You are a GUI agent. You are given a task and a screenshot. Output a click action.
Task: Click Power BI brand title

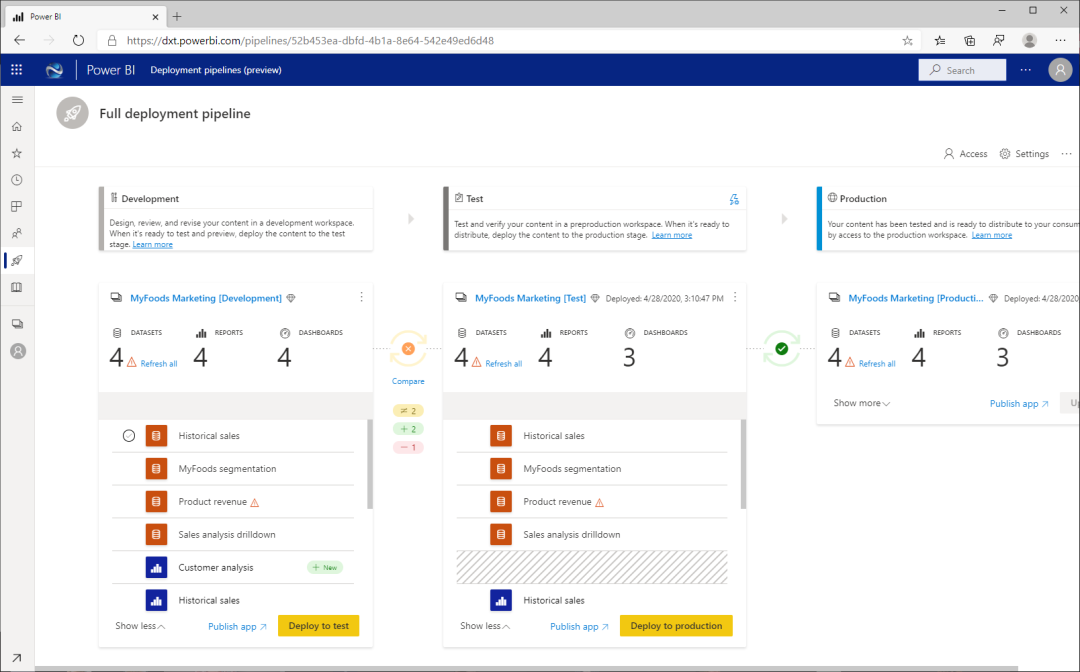click(110, 70)
